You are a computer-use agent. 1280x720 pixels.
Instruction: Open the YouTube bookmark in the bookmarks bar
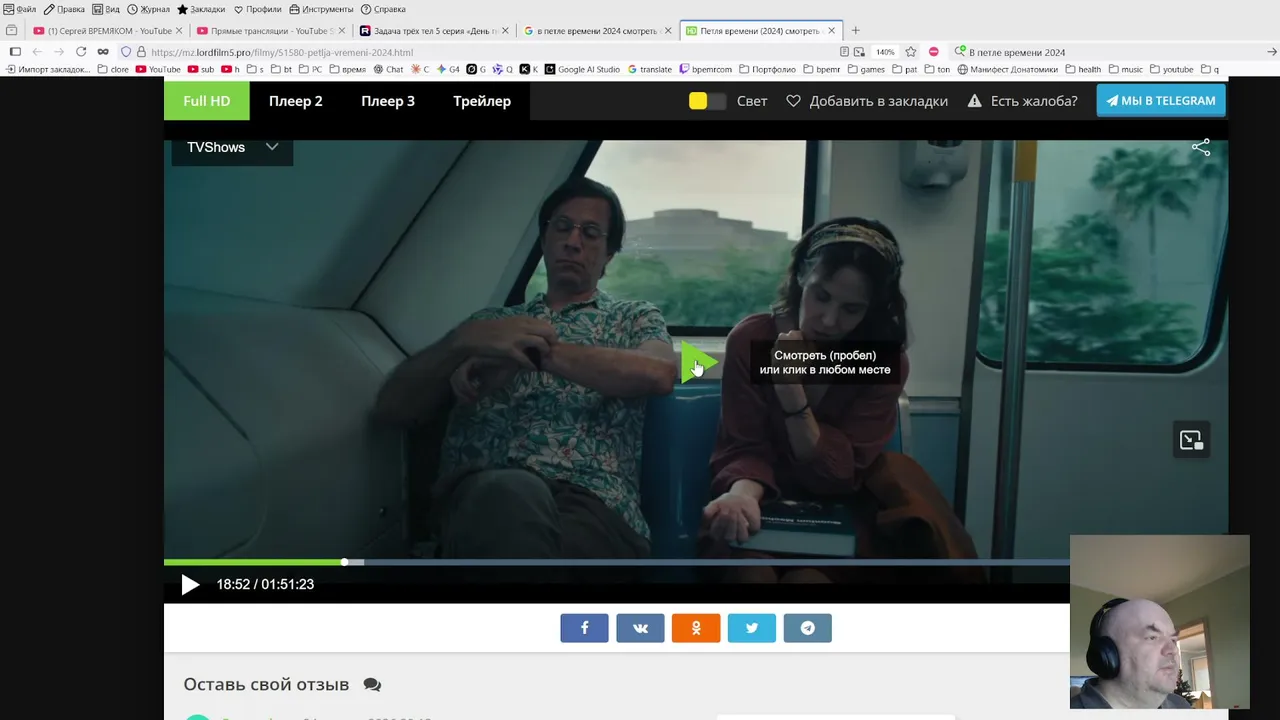point(158,70)
